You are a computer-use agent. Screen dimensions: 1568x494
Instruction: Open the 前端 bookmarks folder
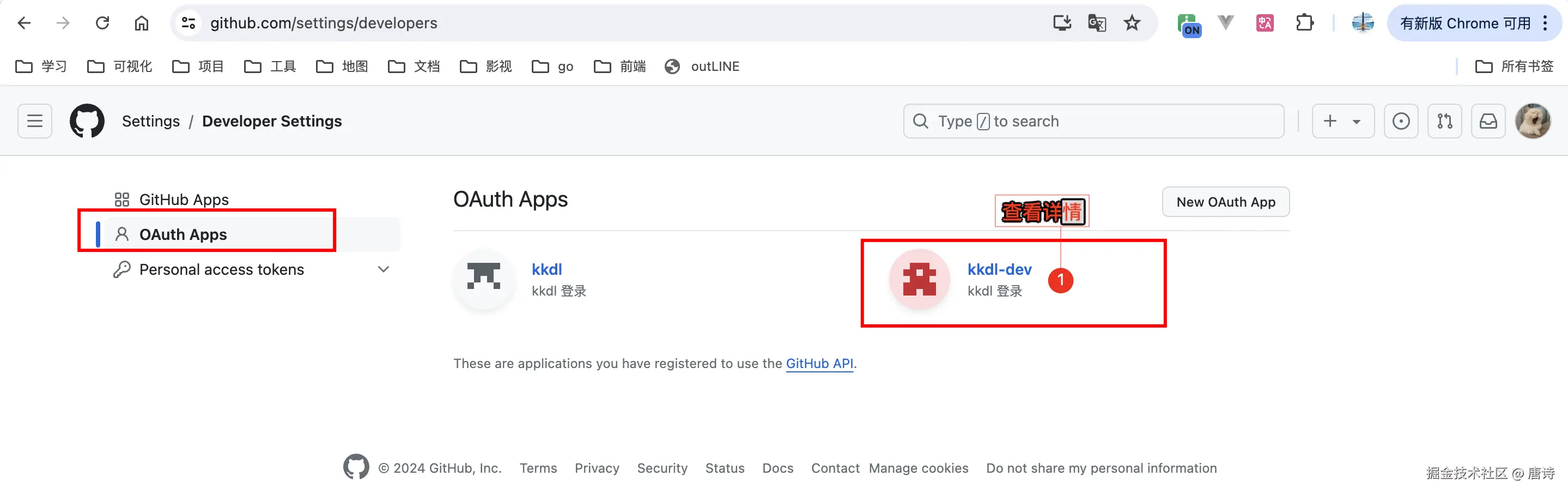click(619, 67)
